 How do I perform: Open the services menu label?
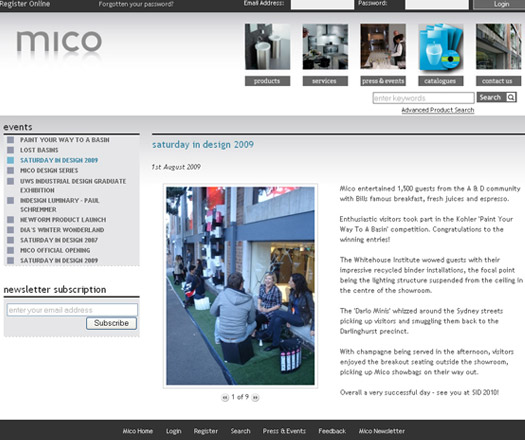[325, 81]
